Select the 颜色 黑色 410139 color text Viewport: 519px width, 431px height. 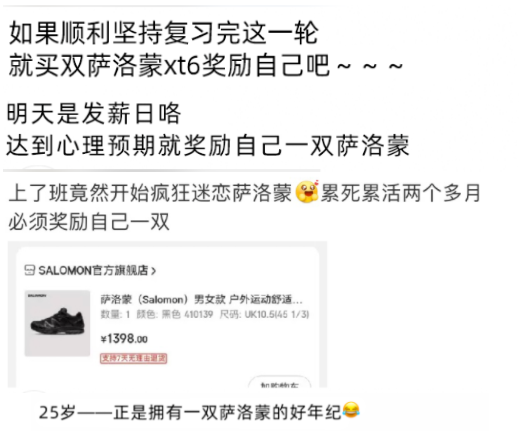click(174, 314)
